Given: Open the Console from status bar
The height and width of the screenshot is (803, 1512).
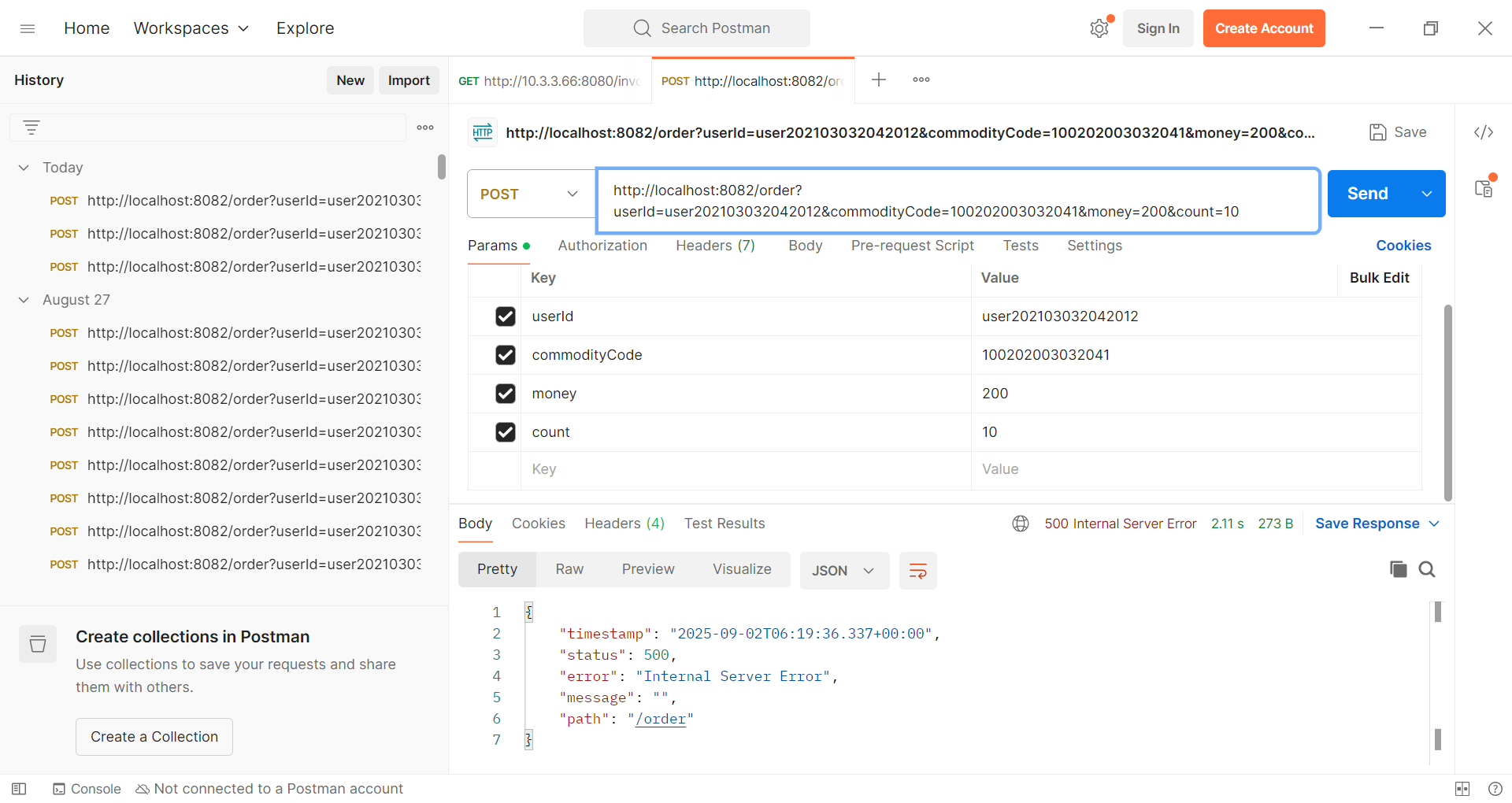Looking at the screenshot, I should pos(87,789).
